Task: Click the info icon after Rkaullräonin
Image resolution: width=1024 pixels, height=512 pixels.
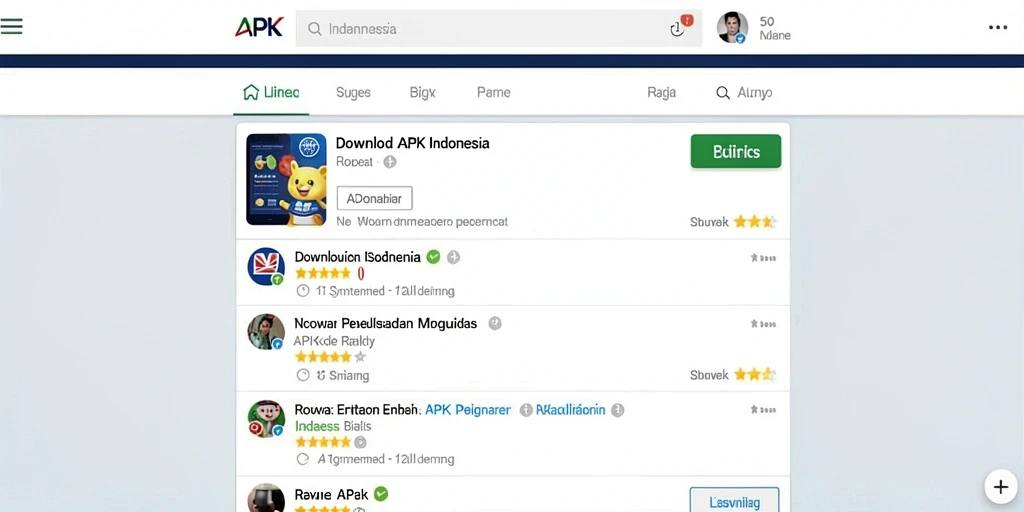Action: click(618, 410)
